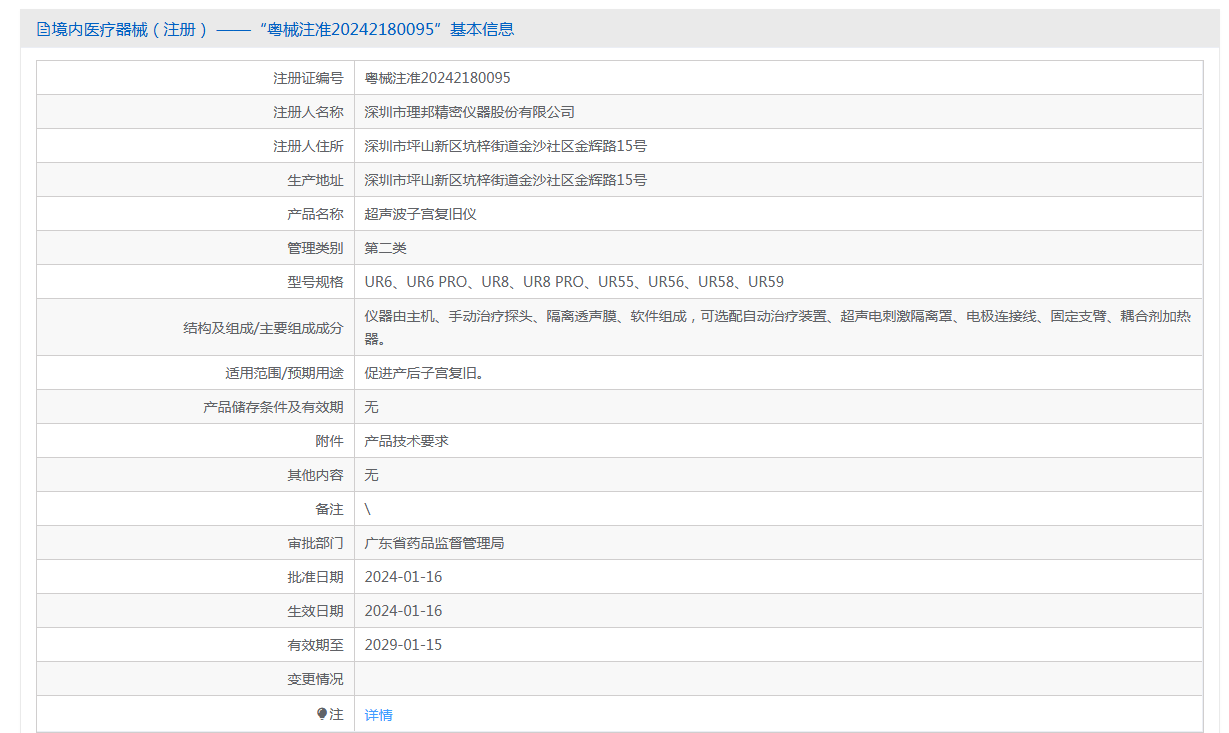Select the address in 生产地址 row
Viewport: 1229px width, 733px height.
coord(506,180)
